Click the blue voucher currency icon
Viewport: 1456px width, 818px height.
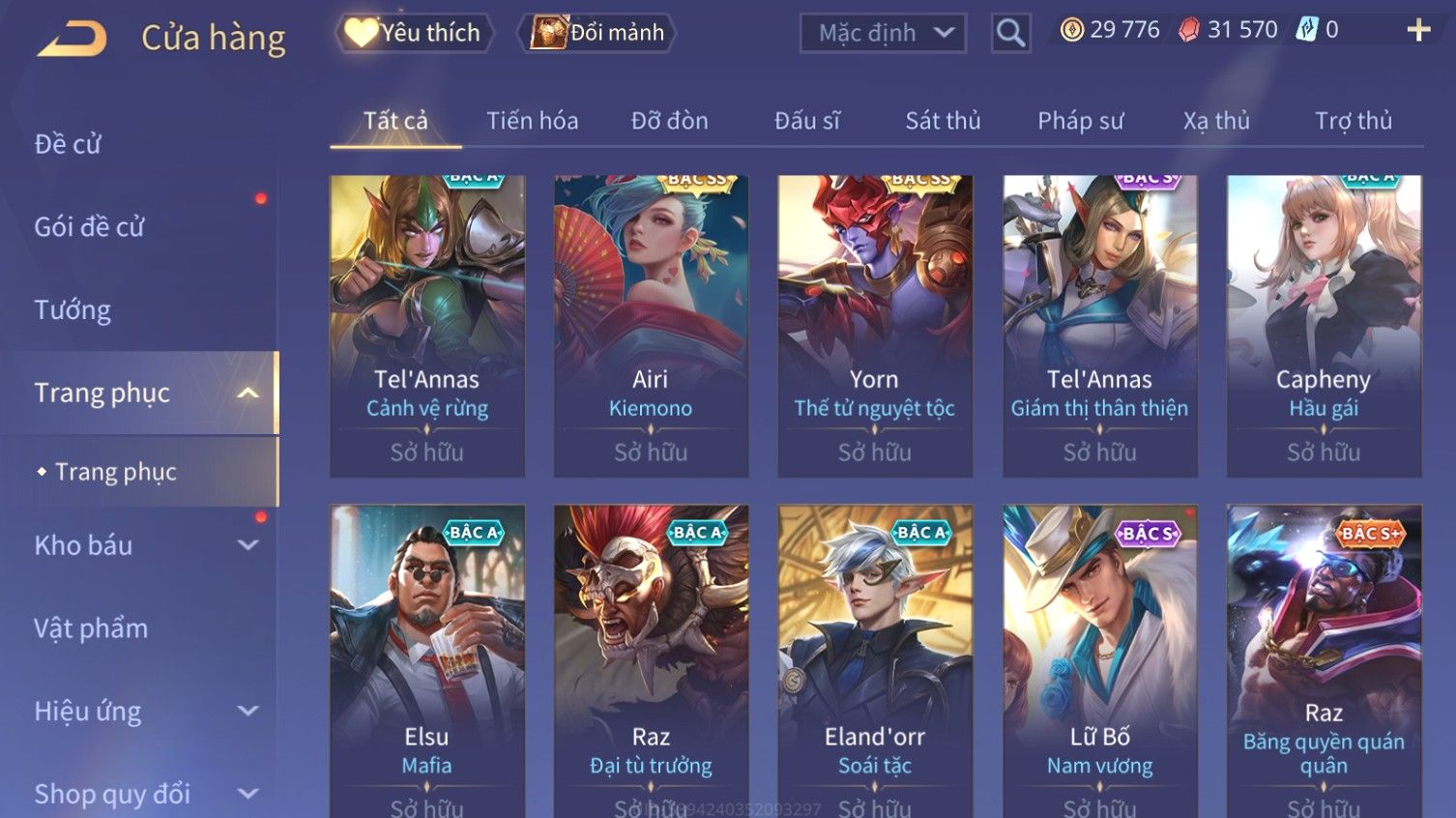[1306, 30]
